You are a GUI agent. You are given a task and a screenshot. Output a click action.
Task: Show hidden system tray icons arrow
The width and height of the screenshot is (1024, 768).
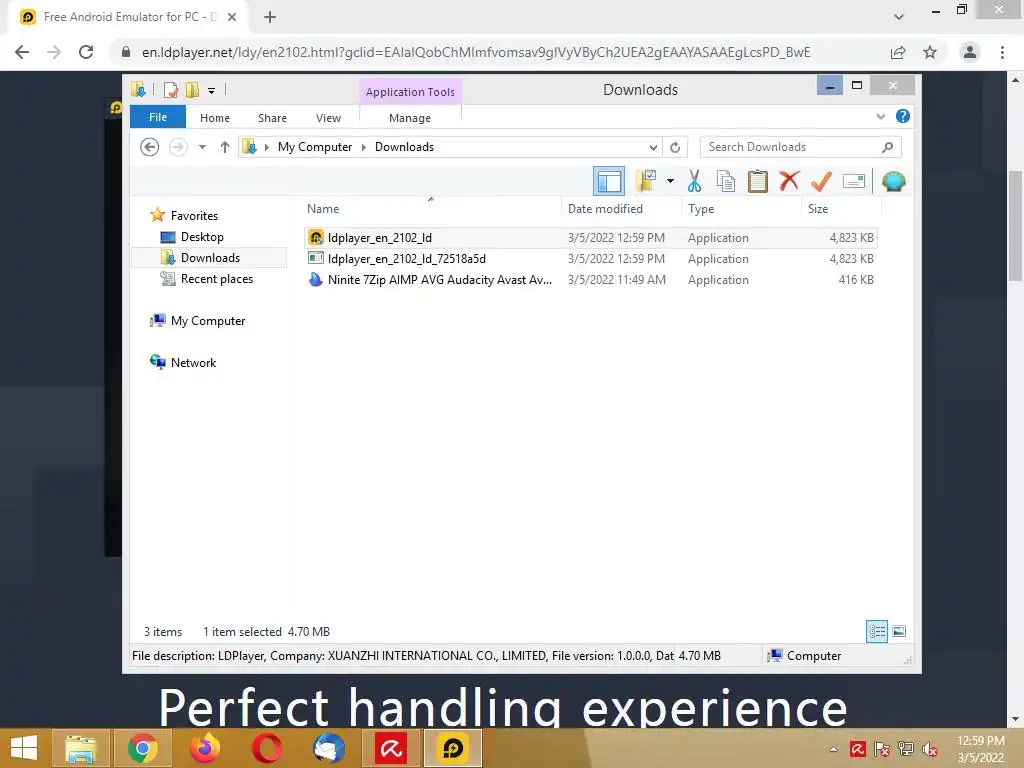(833, 749)
